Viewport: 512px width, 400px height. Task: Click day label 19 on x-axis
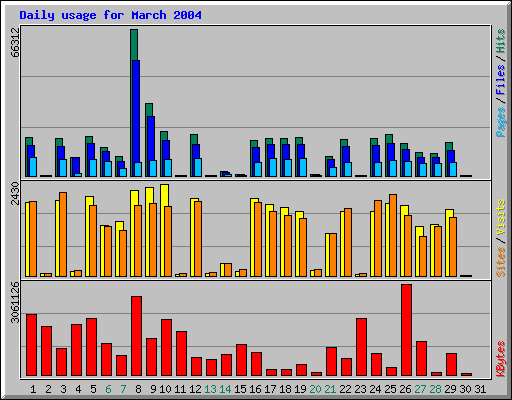pyautogui.click(x=300, y=389)
